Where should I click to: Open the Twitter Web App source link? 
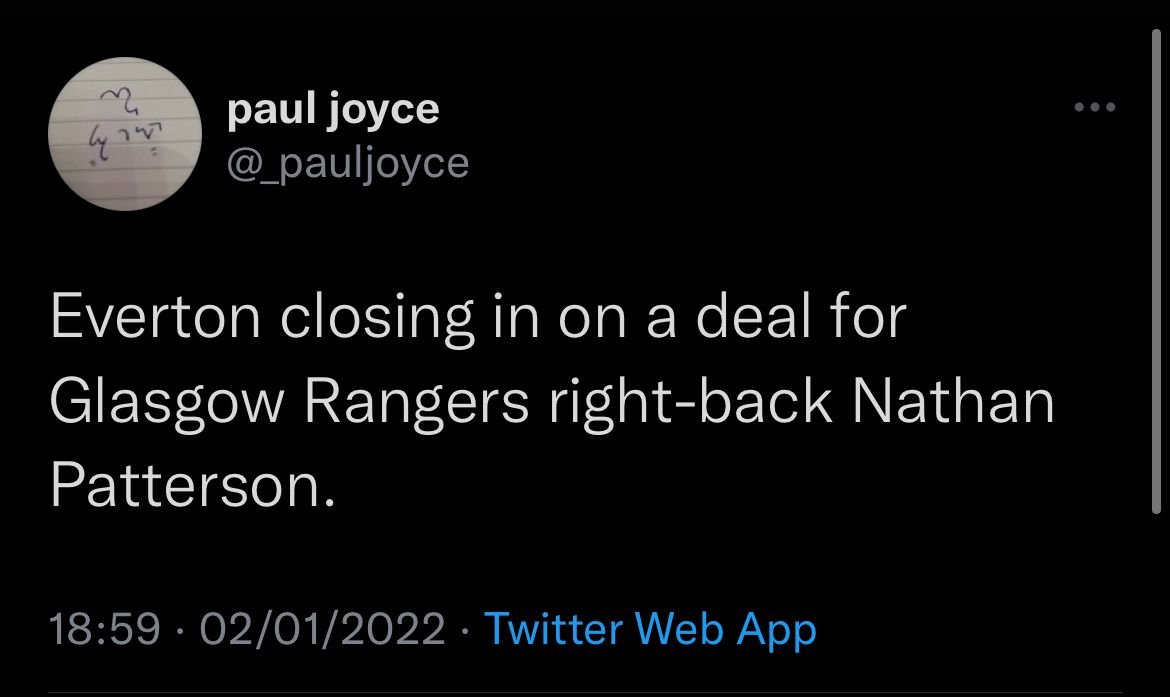point(650,629)
